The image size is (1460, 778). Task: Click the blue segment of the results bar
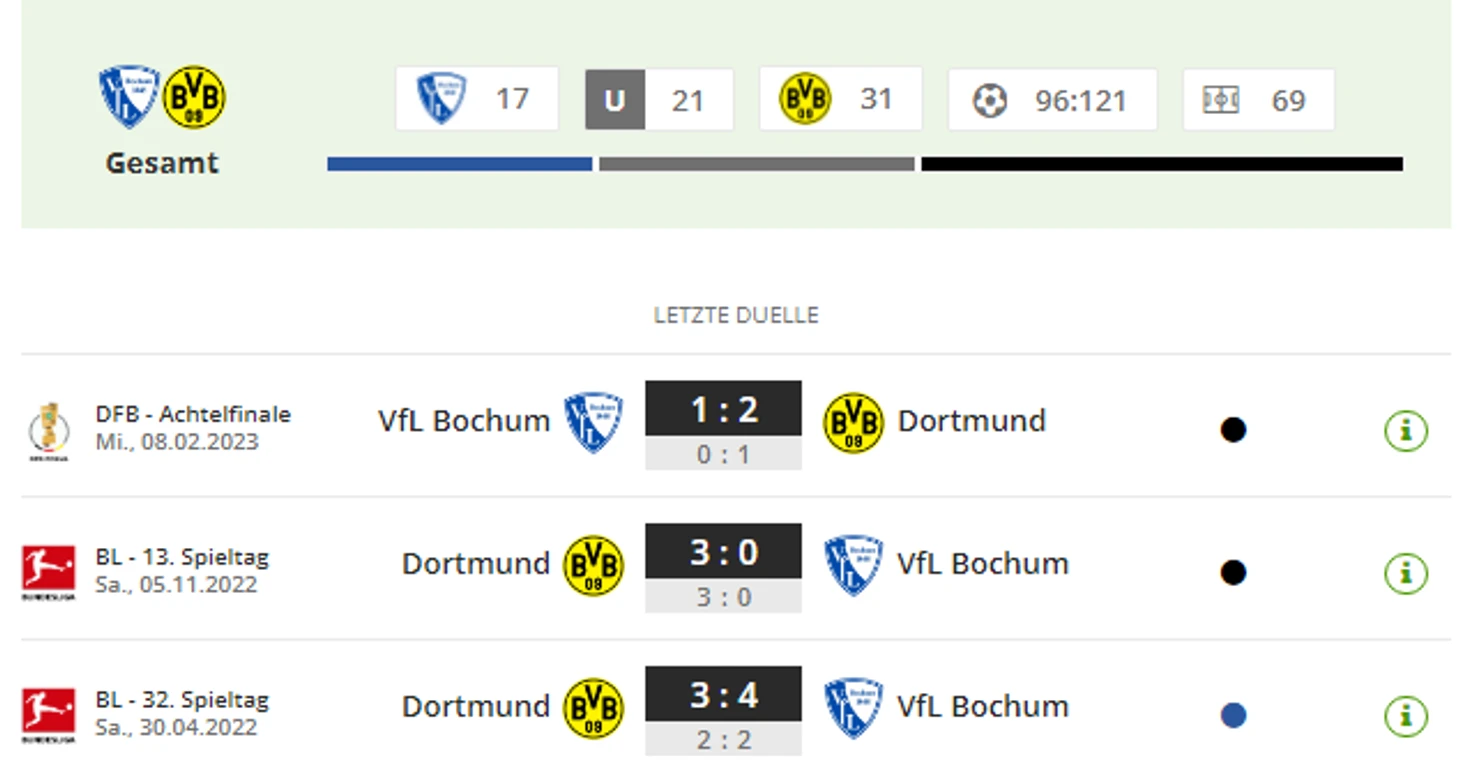(459, 164)
